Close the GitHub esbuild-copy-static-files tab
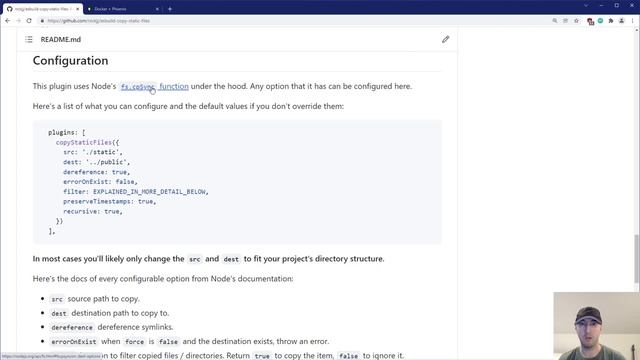Image resolution: width=640 pixels, height=360 pixels. [78, 9]
